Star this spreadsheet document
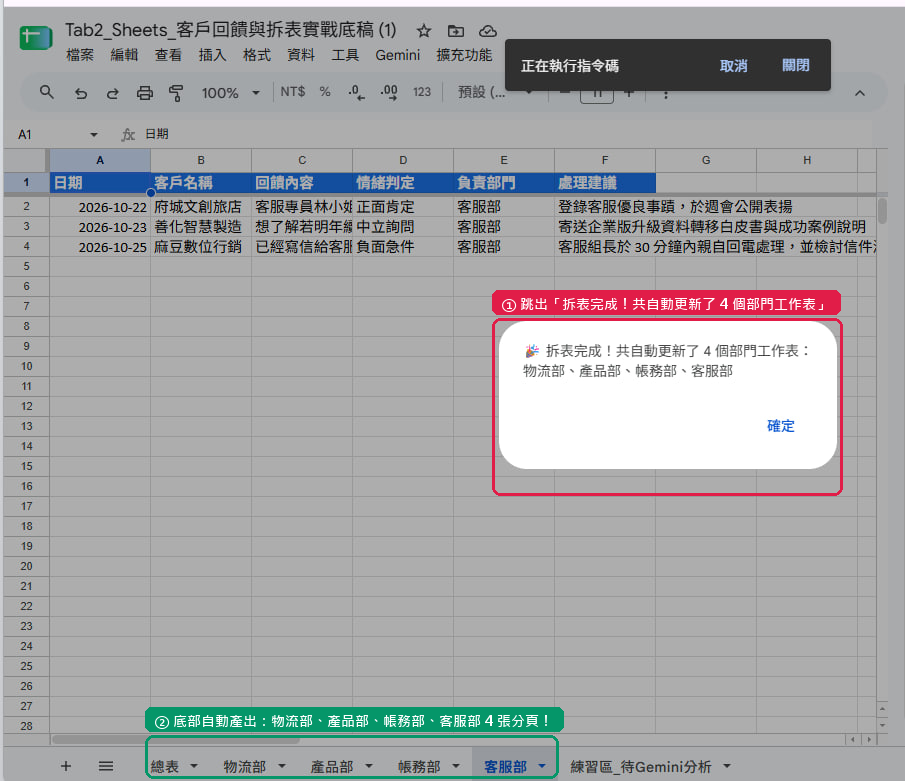The image size is (905, 781). (x=424, y=31)
